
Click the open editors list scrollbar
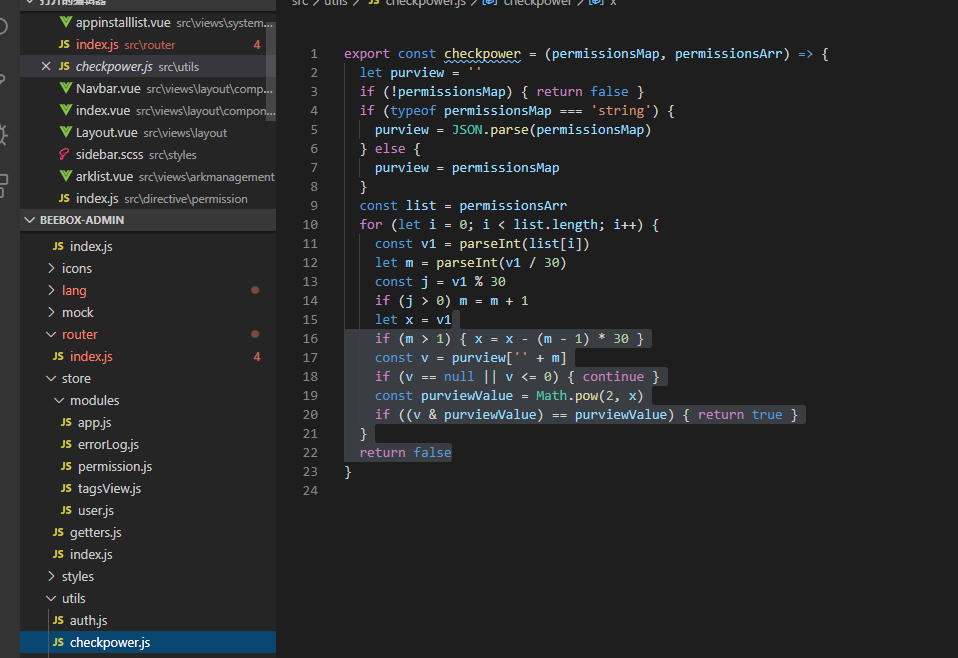pos(272,70)
